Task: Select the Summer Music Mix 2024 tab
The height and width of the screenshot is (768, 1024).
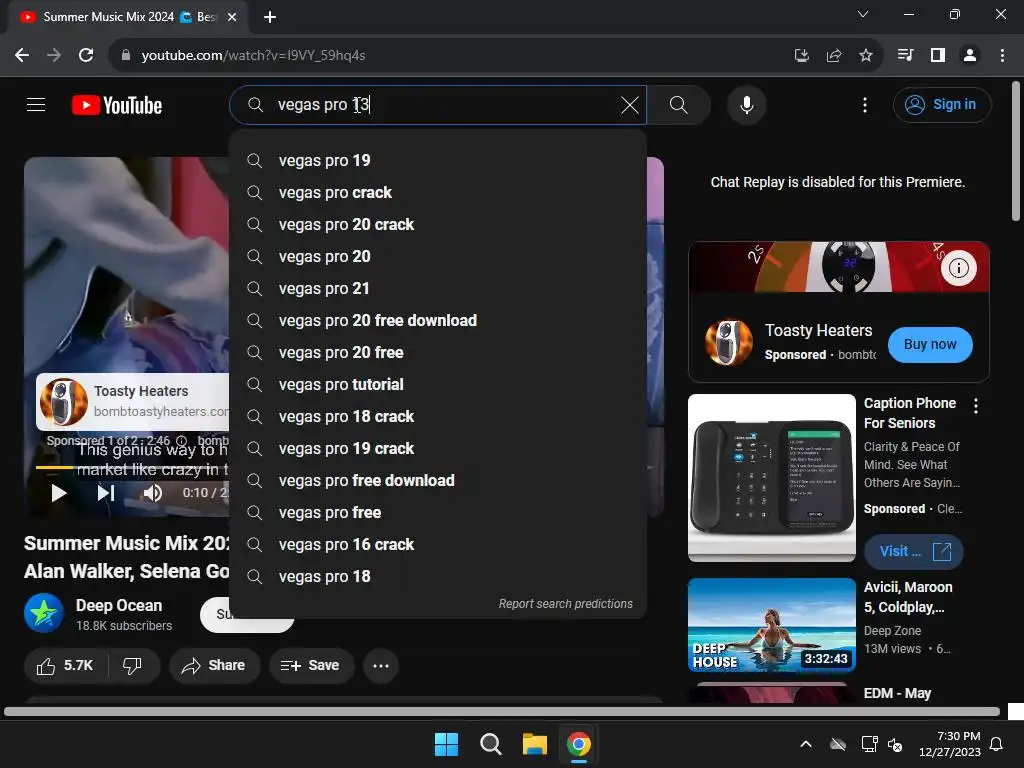Action: click(128, 17)
